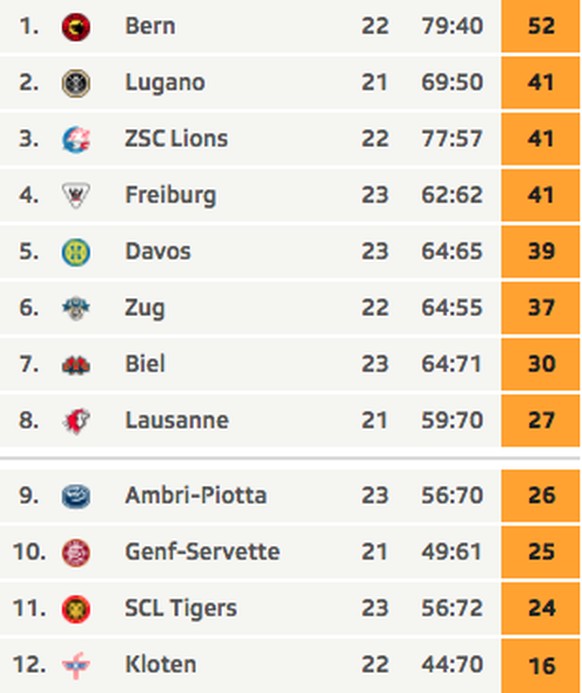Image resolution: width=582 pixels, height=693 pixels.
Task: Click the Davos team logo
Action: click(x=76, y=252)
